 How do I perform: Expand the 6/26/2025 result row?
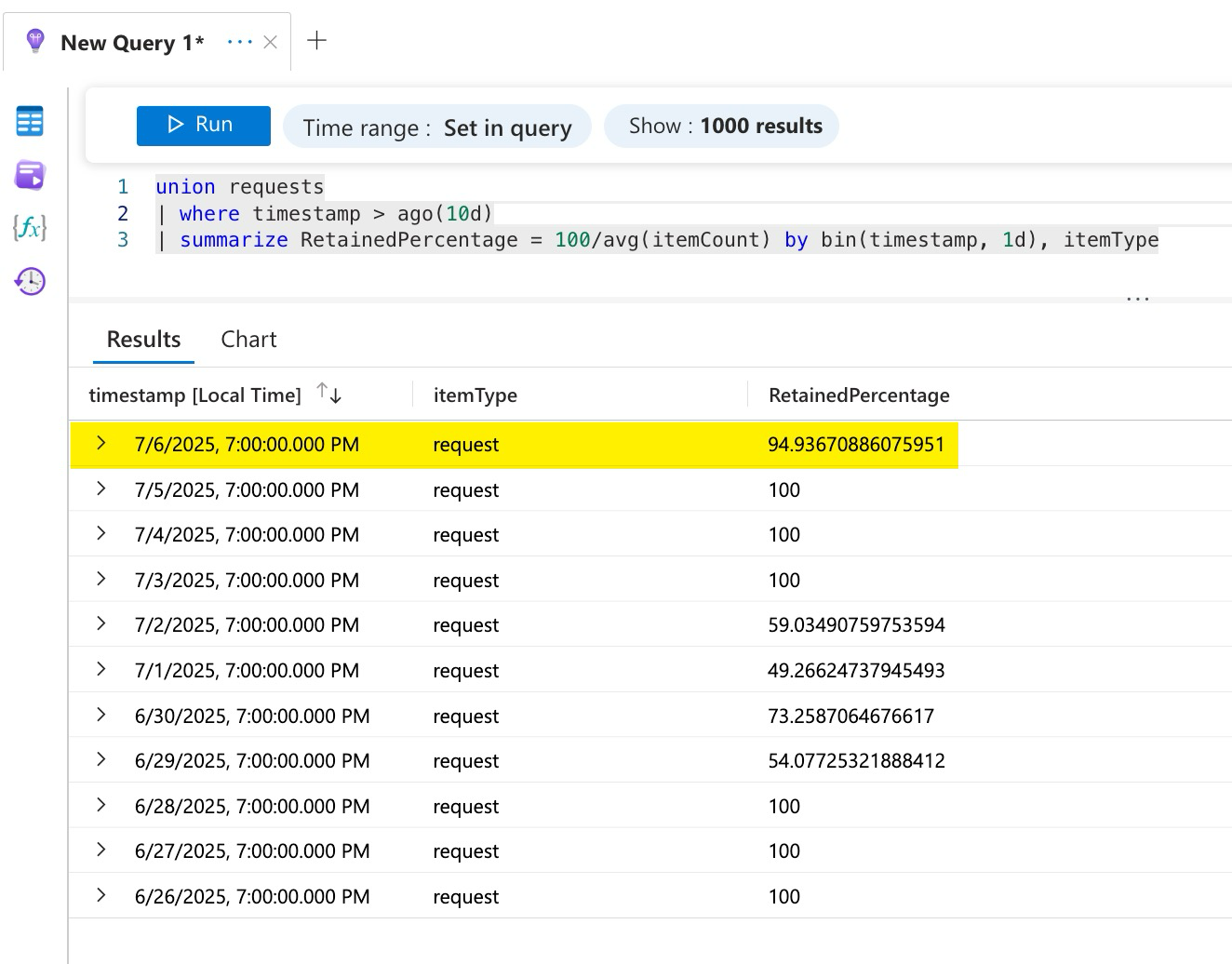[x=101, y=895]
